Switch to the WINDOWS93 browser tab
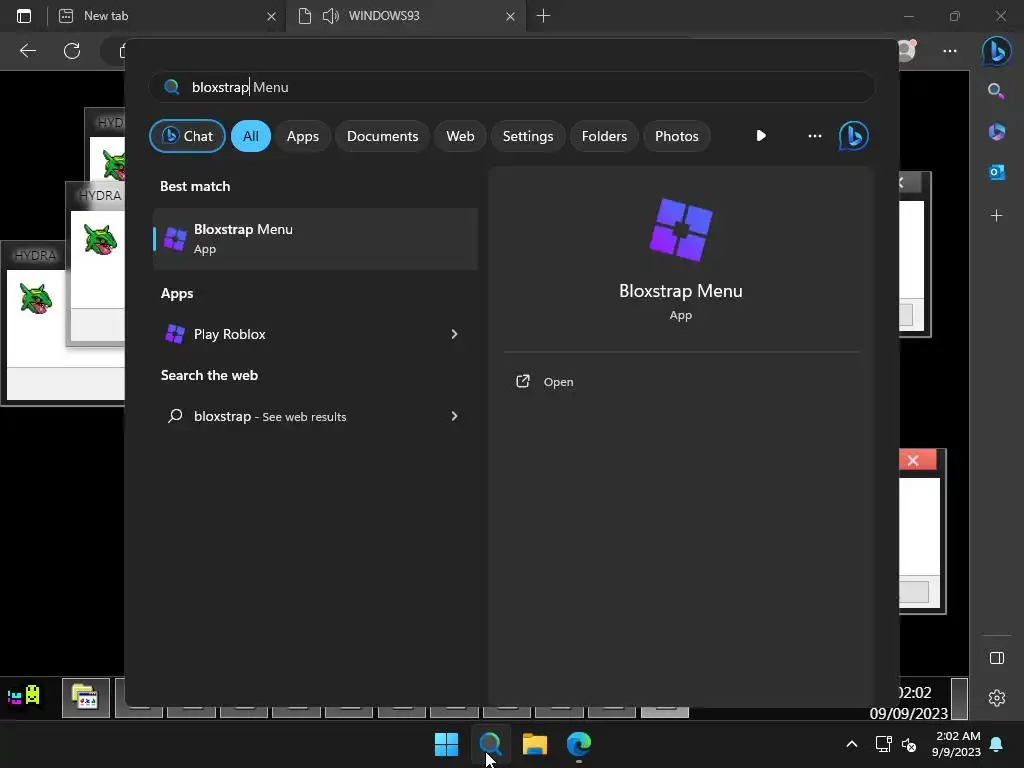This screenshot has width=1024, height=768. [406, 16]
